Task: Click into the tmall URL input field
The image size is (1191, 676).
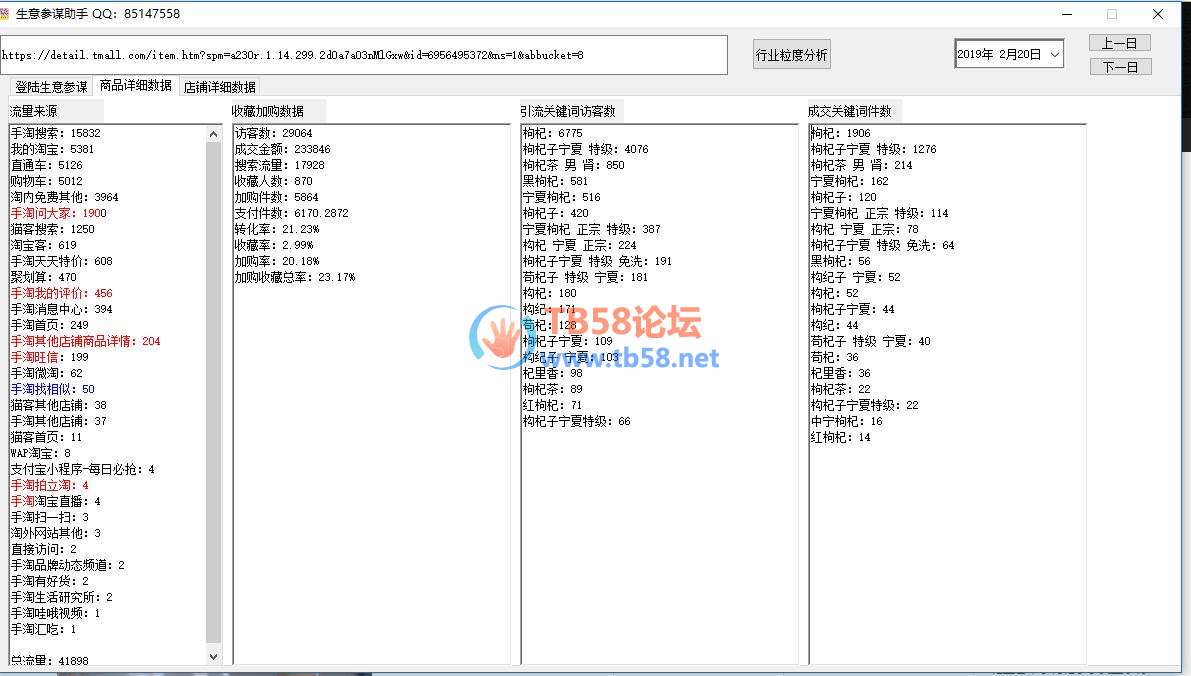Action: click(364, 55)
